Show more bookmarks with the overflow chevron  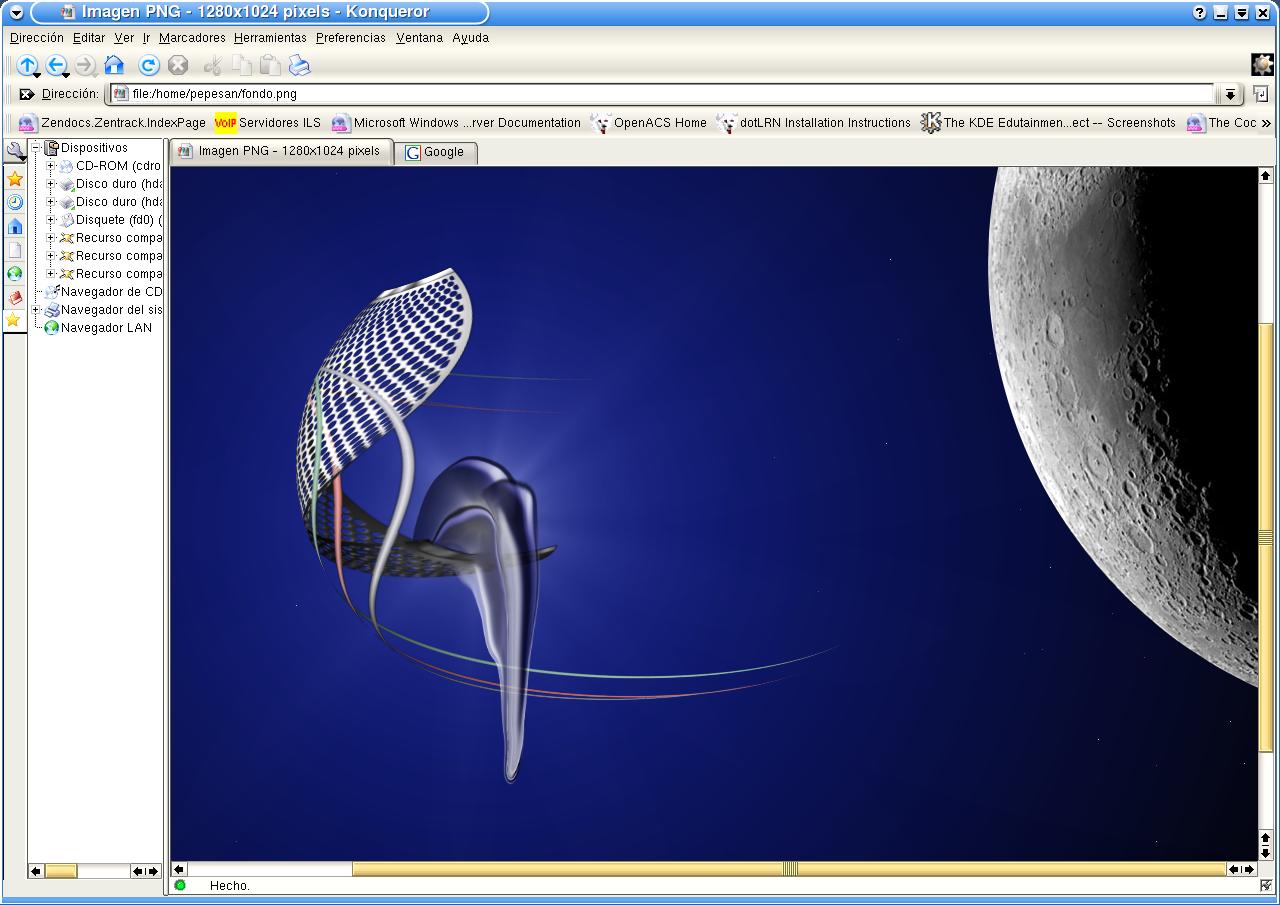pos(1266,123)
